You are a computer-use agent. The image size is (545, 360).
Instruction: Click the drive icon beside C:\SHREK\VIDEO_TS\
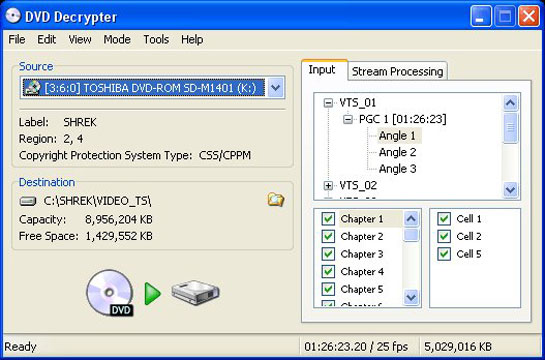tap(28, 201)
